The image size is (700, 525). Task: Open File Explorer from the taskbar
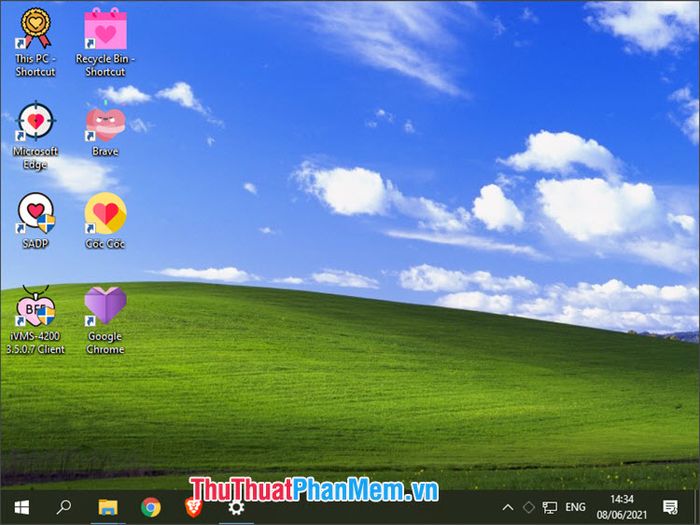click(108, 507)
